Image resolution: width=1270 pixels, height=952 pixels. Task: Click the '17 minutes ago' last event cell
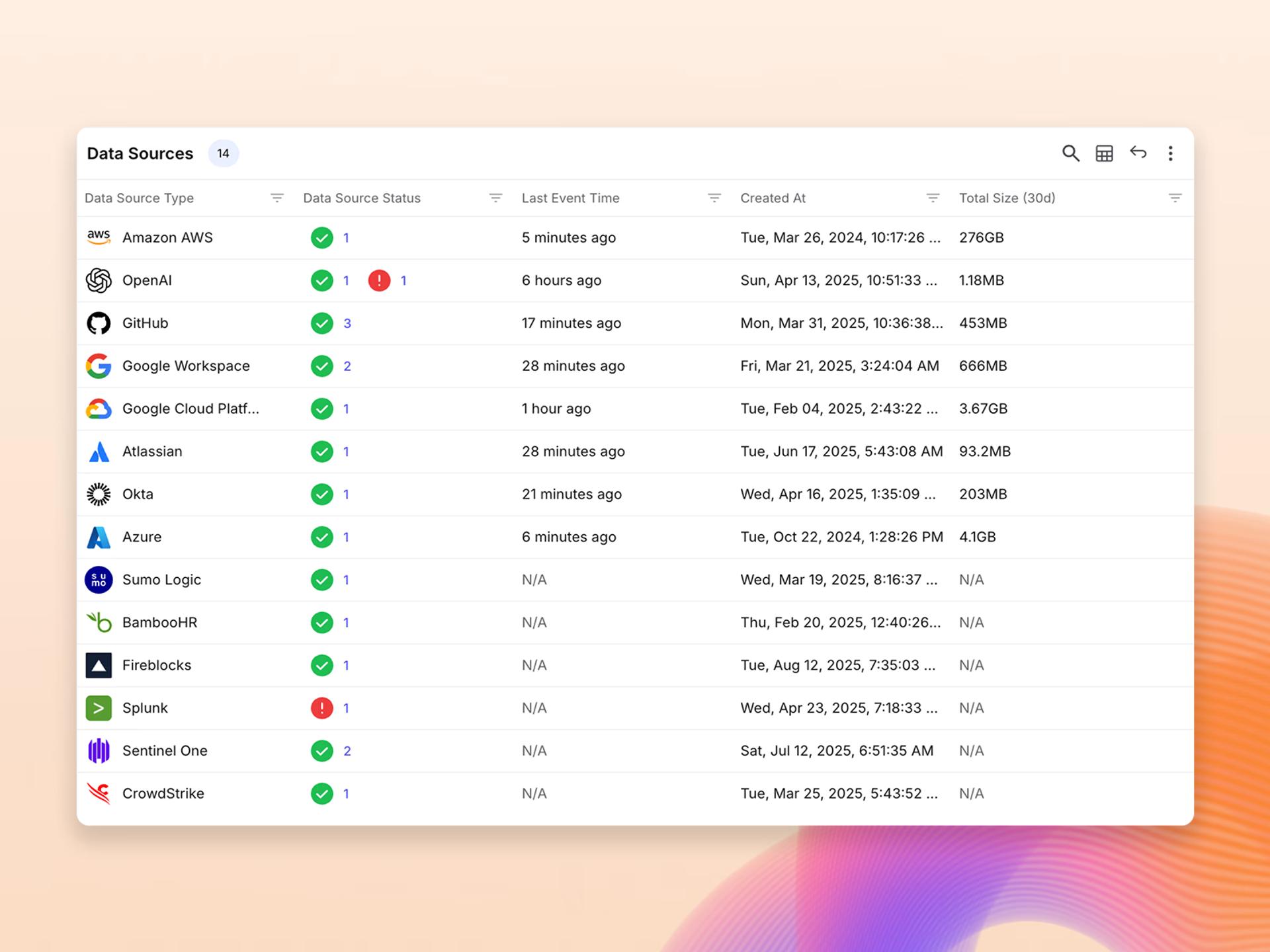(x=571, y=323)
